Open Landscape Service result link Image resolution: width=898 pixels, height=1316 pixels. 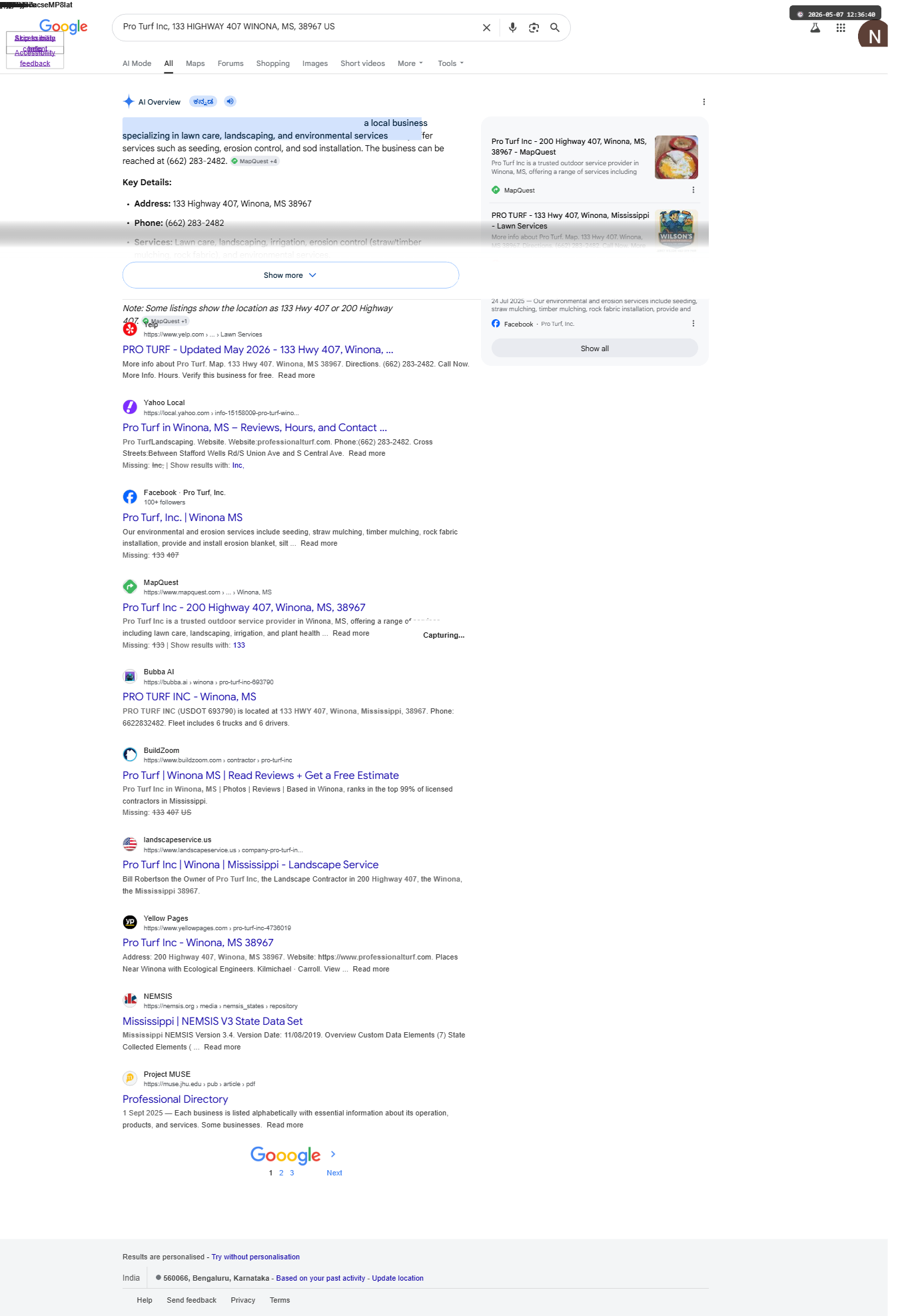250,865
